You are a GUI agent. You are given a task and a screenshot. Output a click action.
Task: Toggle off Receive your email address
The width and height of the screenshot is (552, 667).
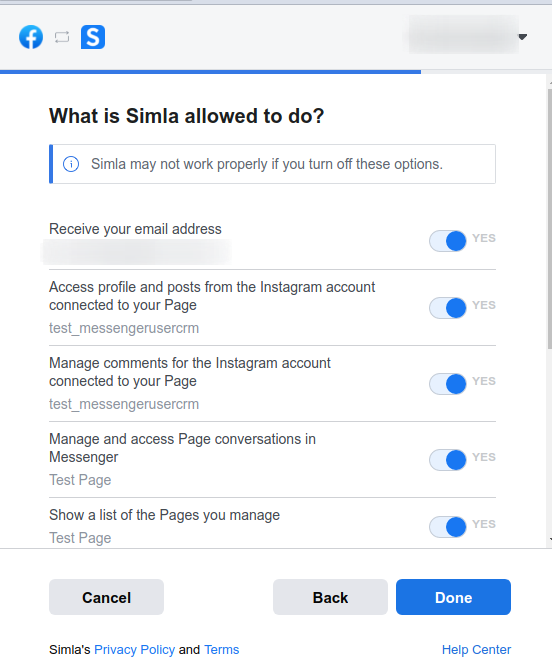point(447,241)
